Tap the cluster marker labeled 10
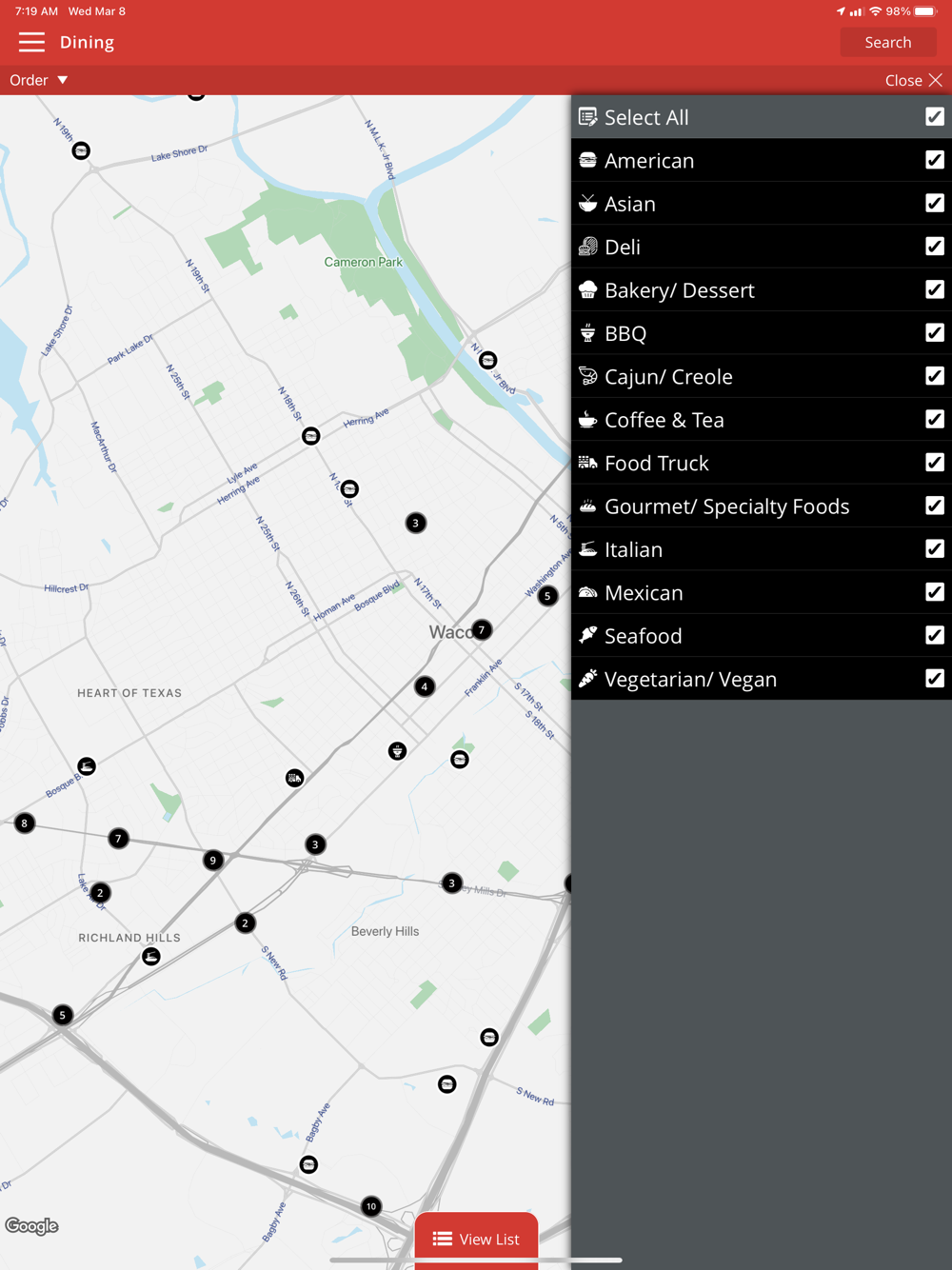 coord(371,1206)
